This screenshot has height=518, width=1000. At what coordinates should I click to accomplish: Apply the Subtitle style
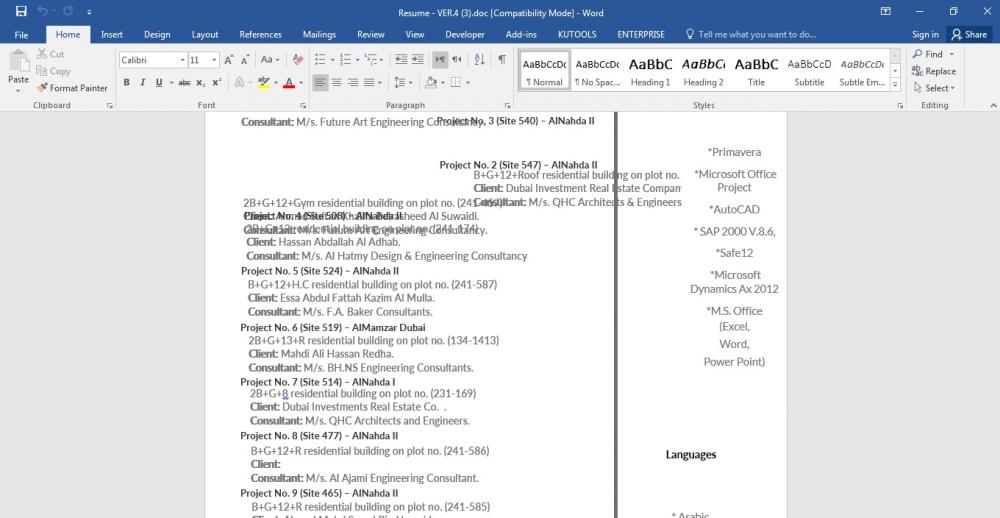point(809,70)
